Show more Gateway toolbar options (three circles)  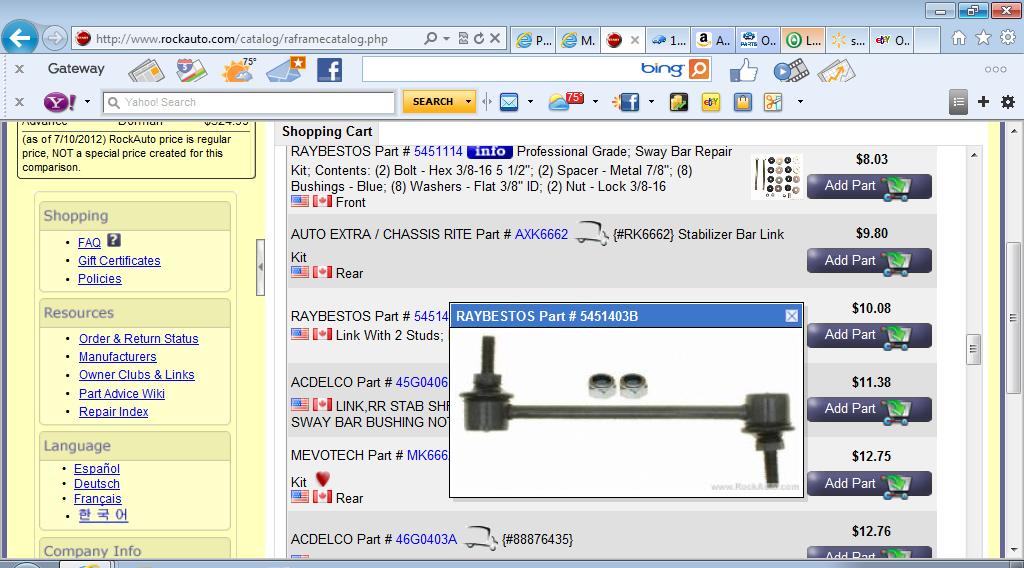click(x=995, y=69)
